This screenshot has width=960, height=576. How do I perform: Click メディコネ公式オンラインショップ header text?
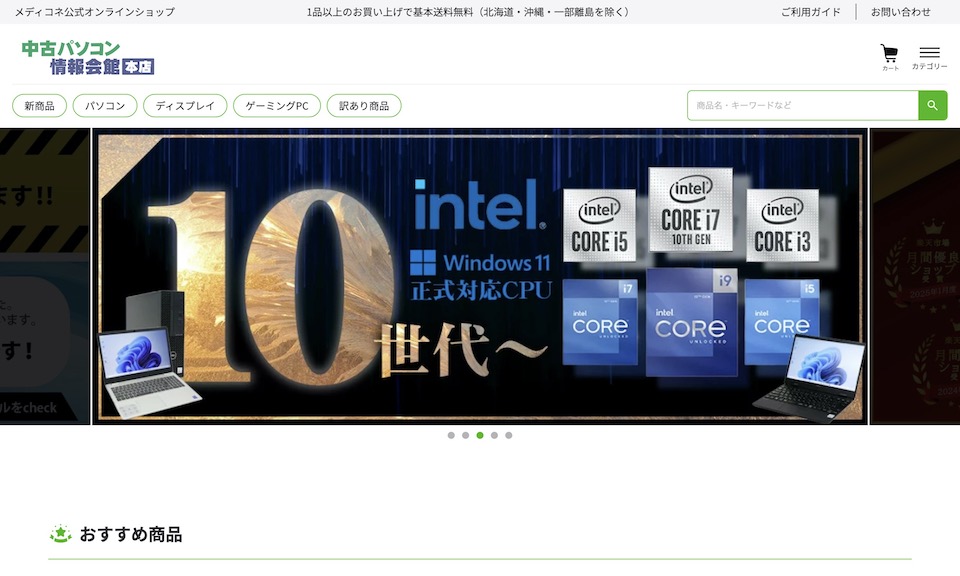tap(95, 12)
